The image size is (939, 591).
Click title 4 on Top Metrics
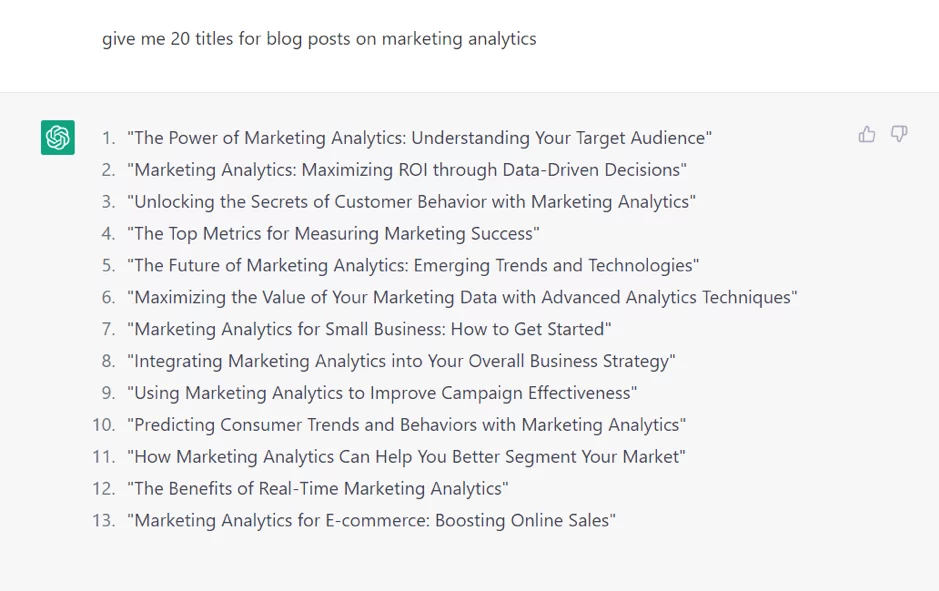click(x=333, y=234)
